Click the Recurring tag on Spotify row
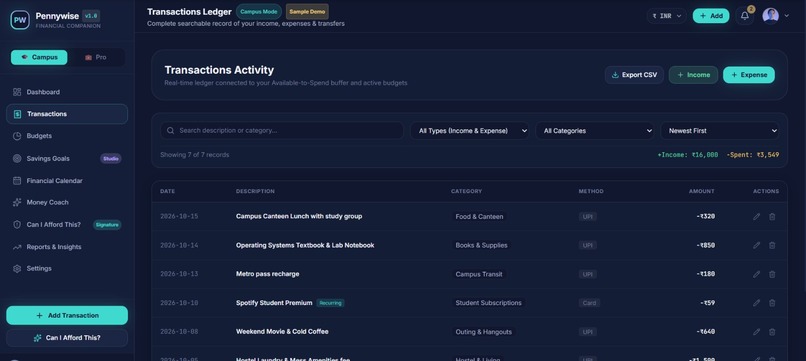 330,303
